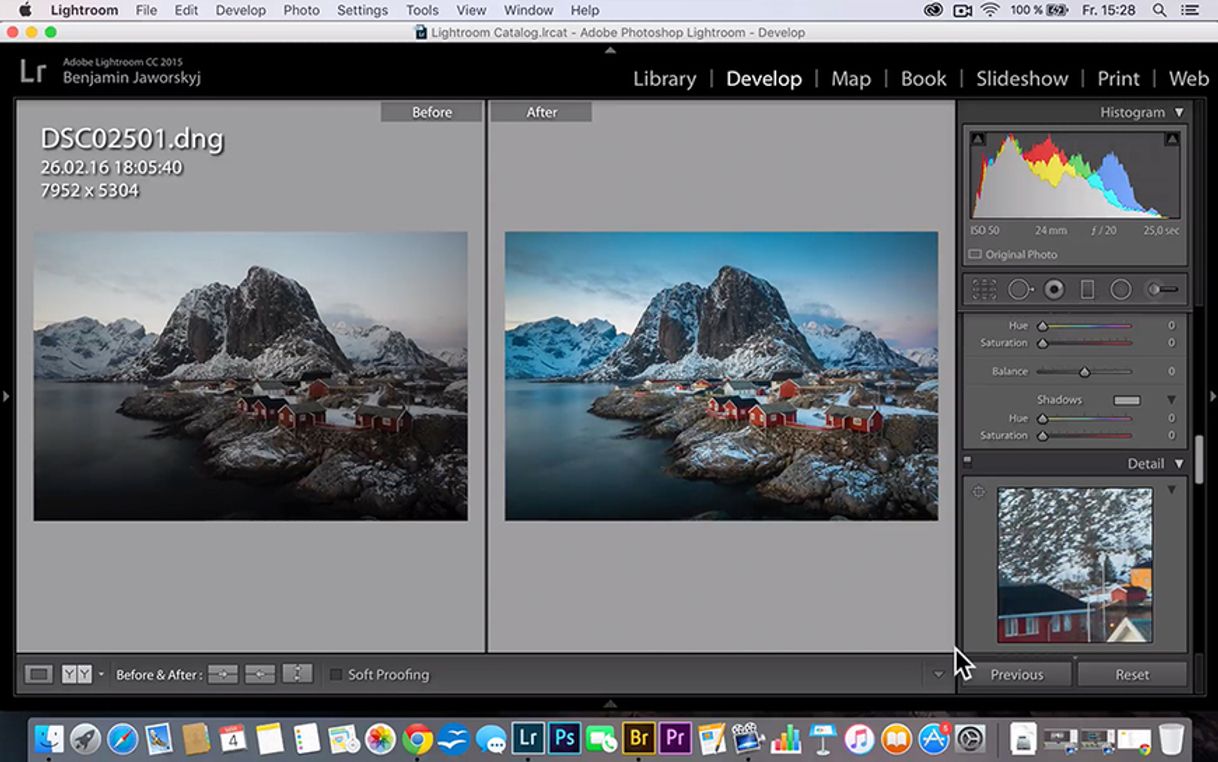1218x762 pixels.
Task: Open Adobe Bridge from the dock
Action: click(638, 739)
